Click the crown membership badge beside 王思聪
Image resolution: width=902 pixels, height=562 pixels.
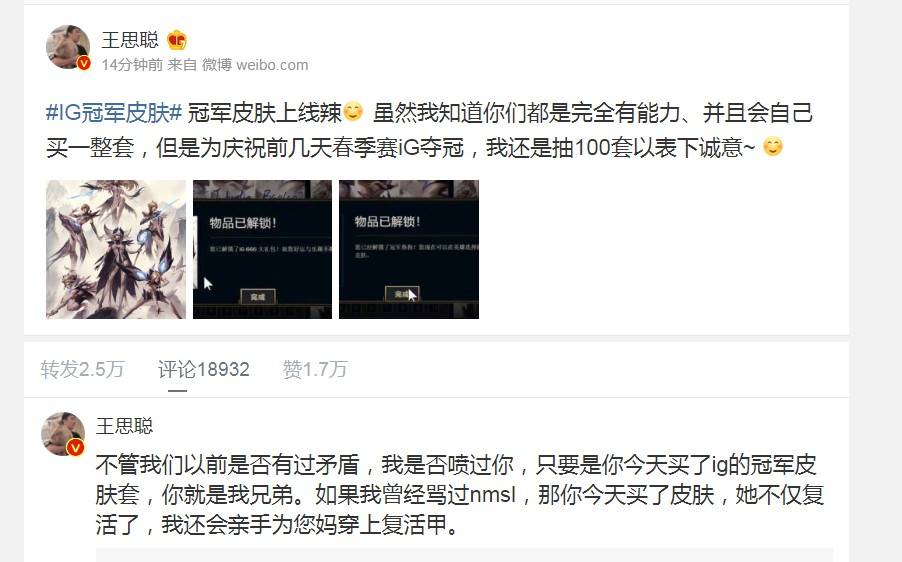coord(177,40)
